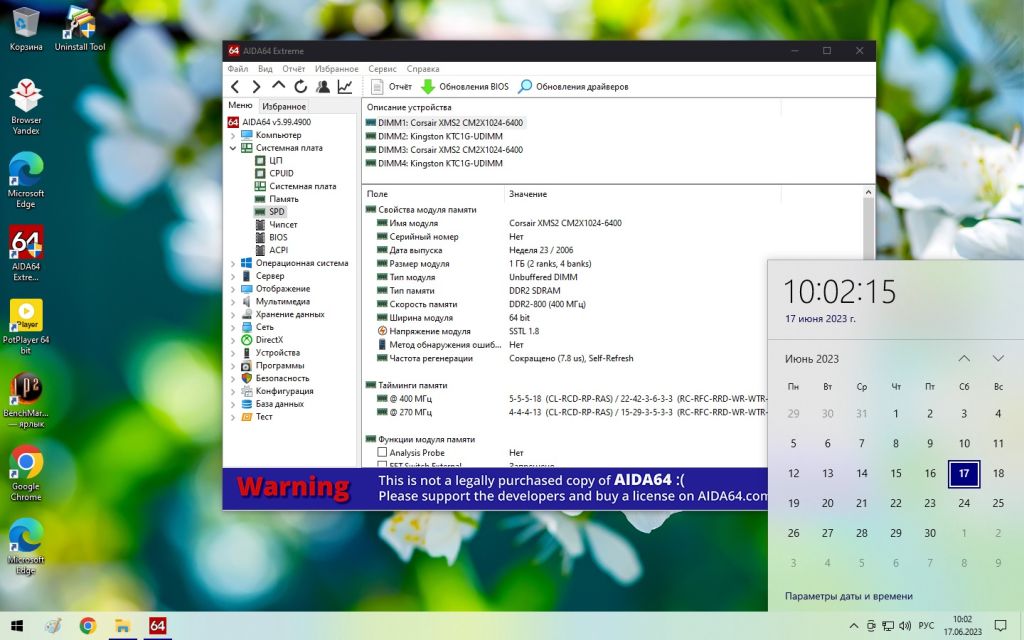The image size is (1024, 640).
Task: Open the graph chart toolbar icon
Action: (345, 86)
